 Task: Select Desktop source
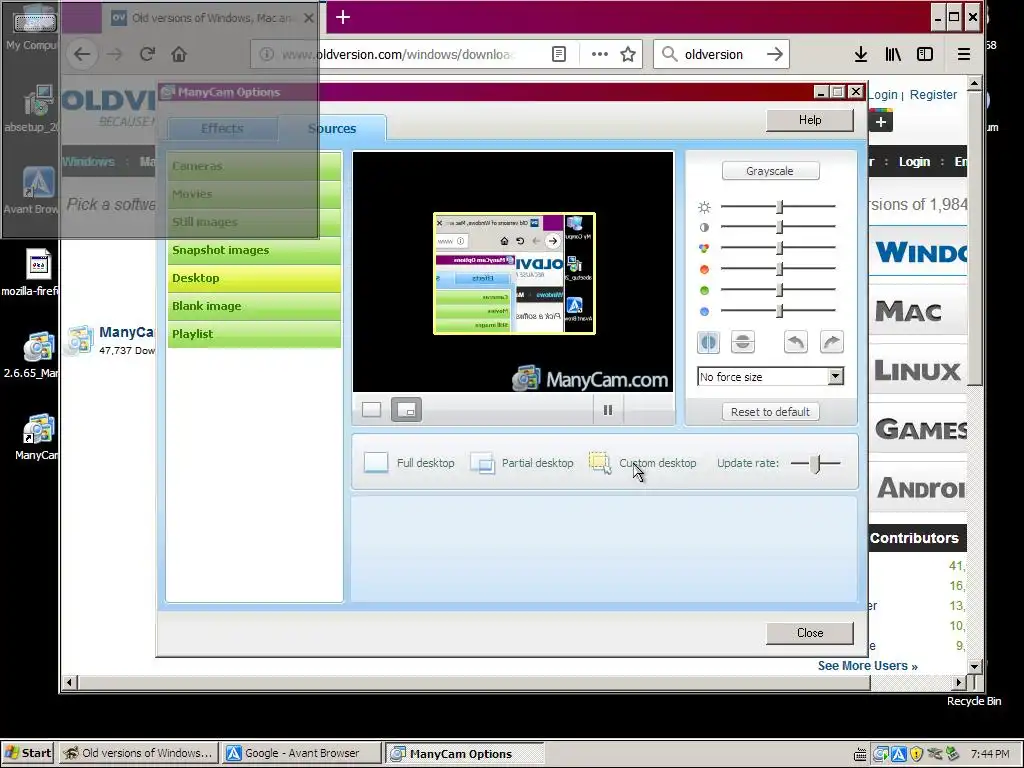254,278
